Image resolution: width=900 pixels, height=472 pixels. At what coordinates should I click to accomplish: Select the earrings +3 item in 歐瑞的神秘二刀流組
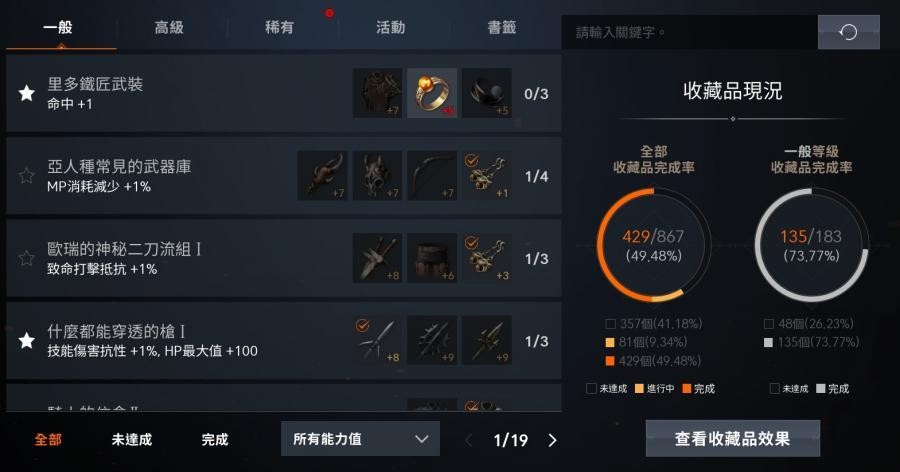486,258
